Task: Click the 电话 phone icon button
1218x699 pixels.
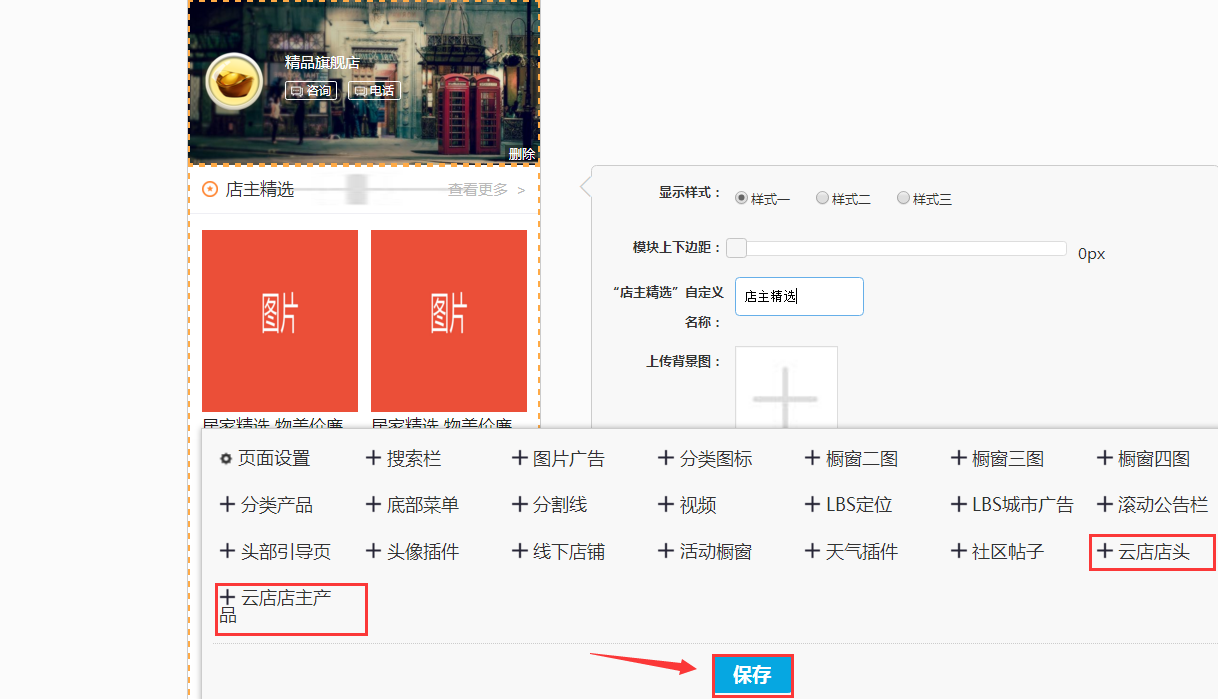Action: (x=374, y=91)
